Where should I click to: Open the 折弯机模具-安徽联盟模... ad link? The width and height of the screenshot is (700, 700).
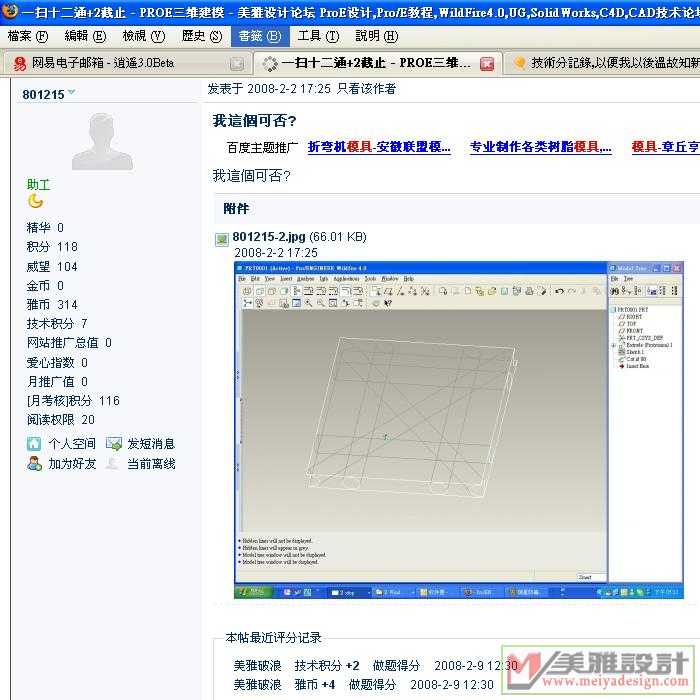click(x=379, y=147)
